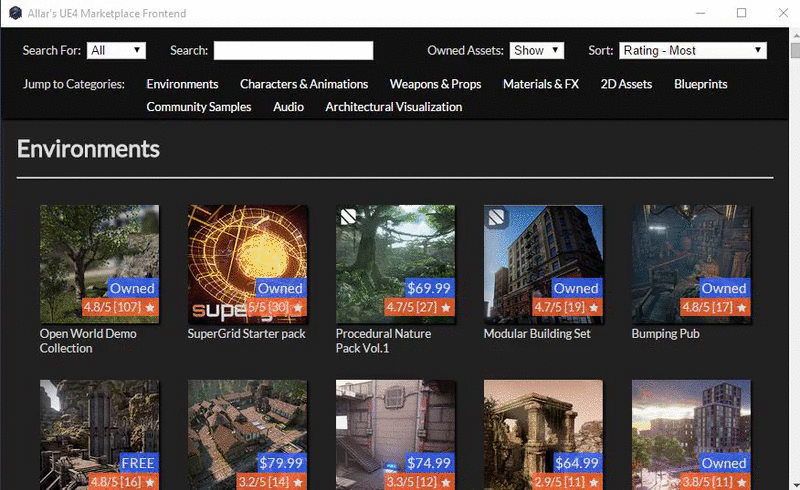Jump to Characters & Animations category

304,84
